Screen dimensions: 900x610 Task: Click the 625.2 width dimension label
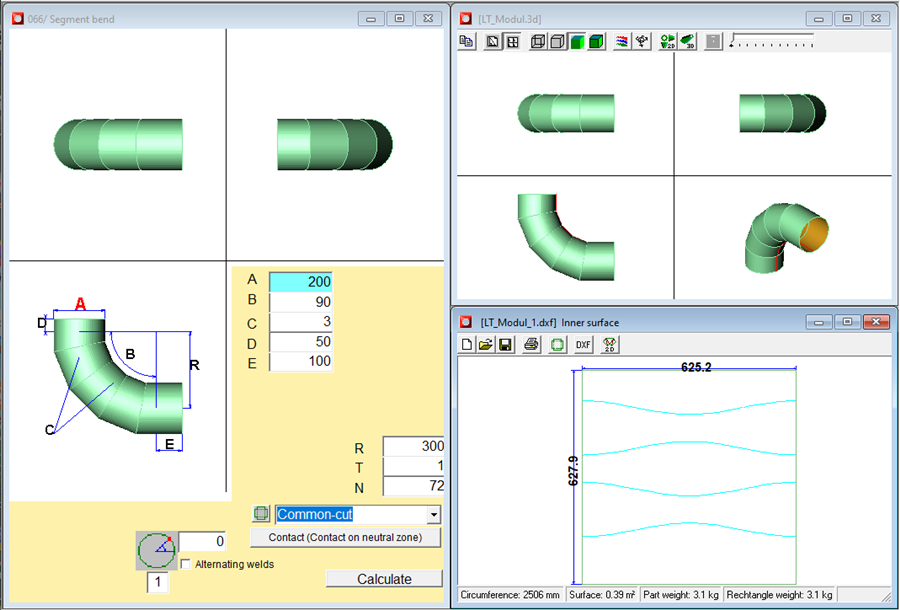(x=696, y=367)
